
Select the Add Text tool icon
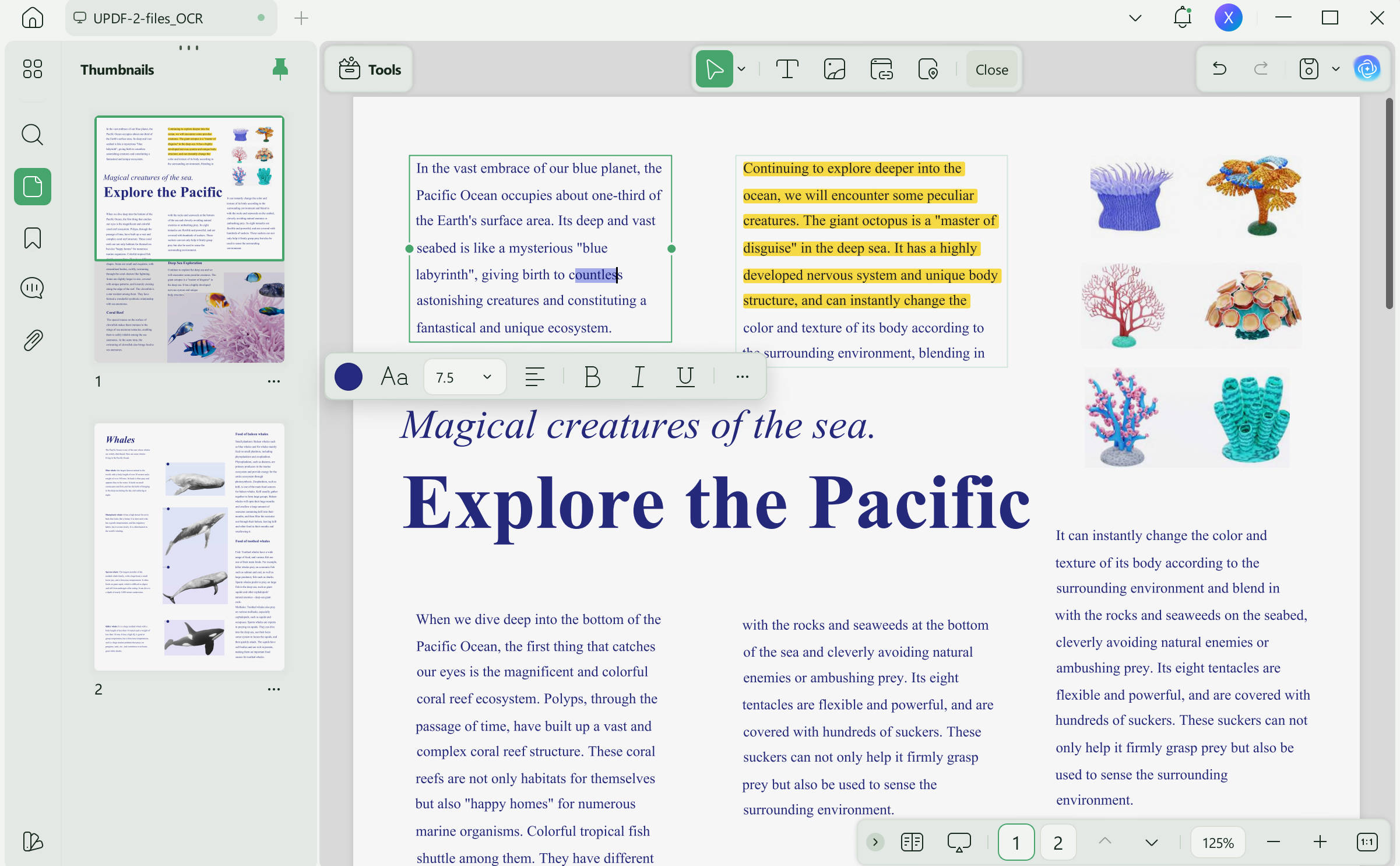(787, 69)
